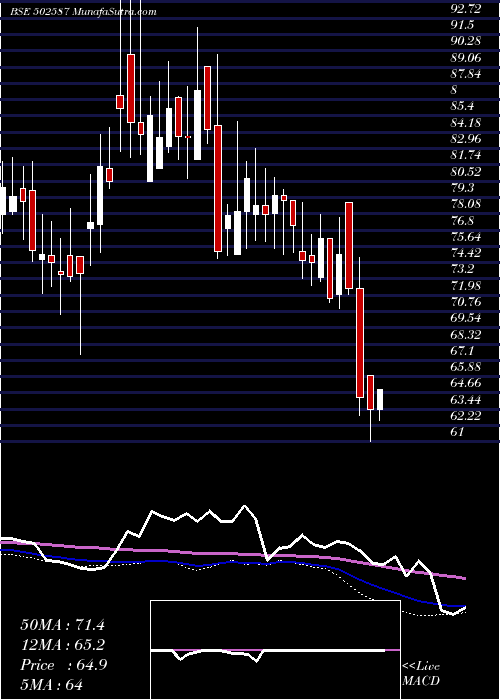This screenshot has width=500, height=700.
Task: Click the 75.64 price axis label
Action: click(466, 237)
